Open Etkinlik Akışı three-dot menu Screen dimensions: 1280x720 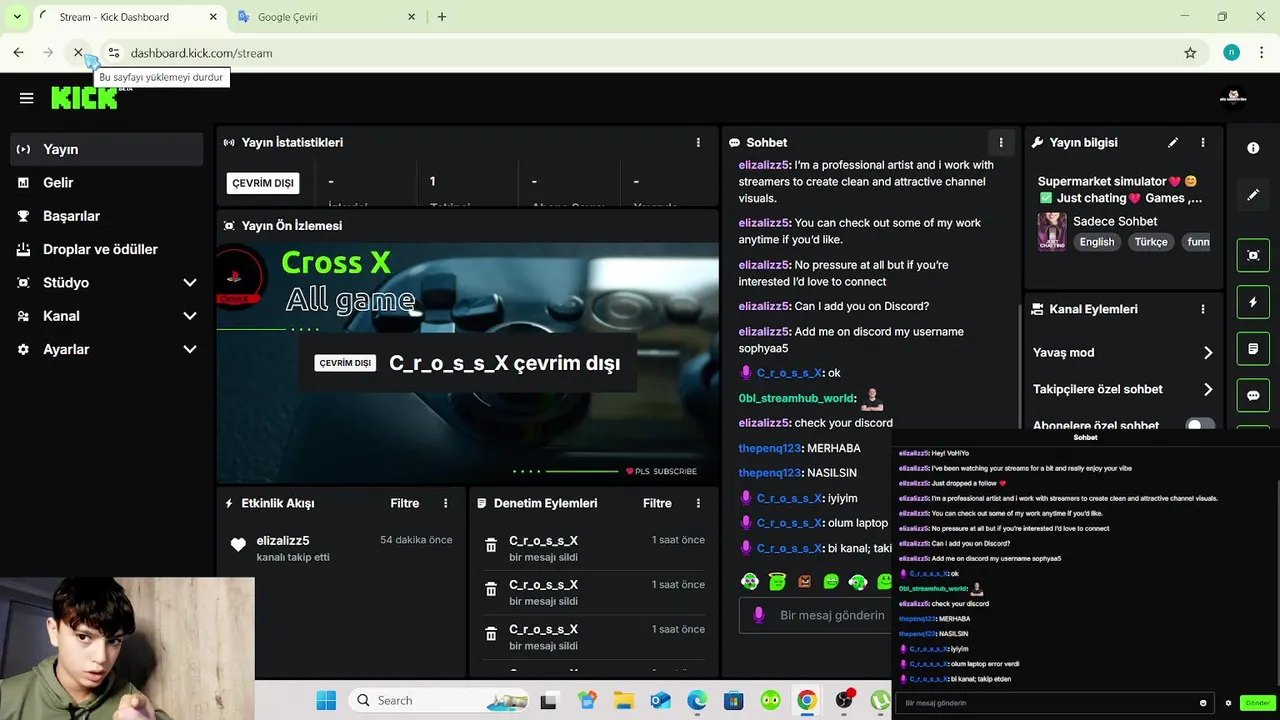click(446, 503)
